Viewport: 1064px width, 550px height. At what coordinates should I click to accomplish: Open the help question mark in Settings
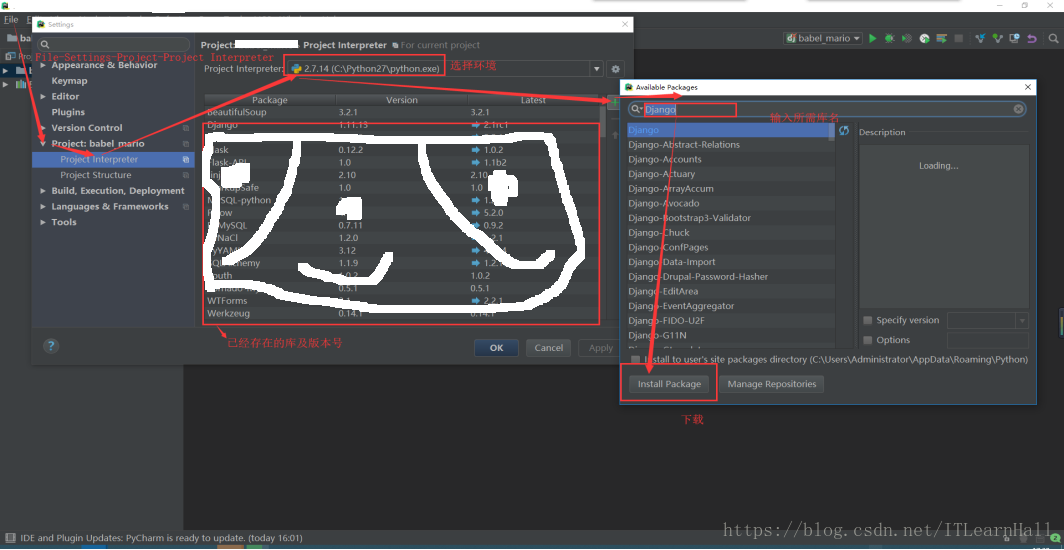tap(51, 346)
